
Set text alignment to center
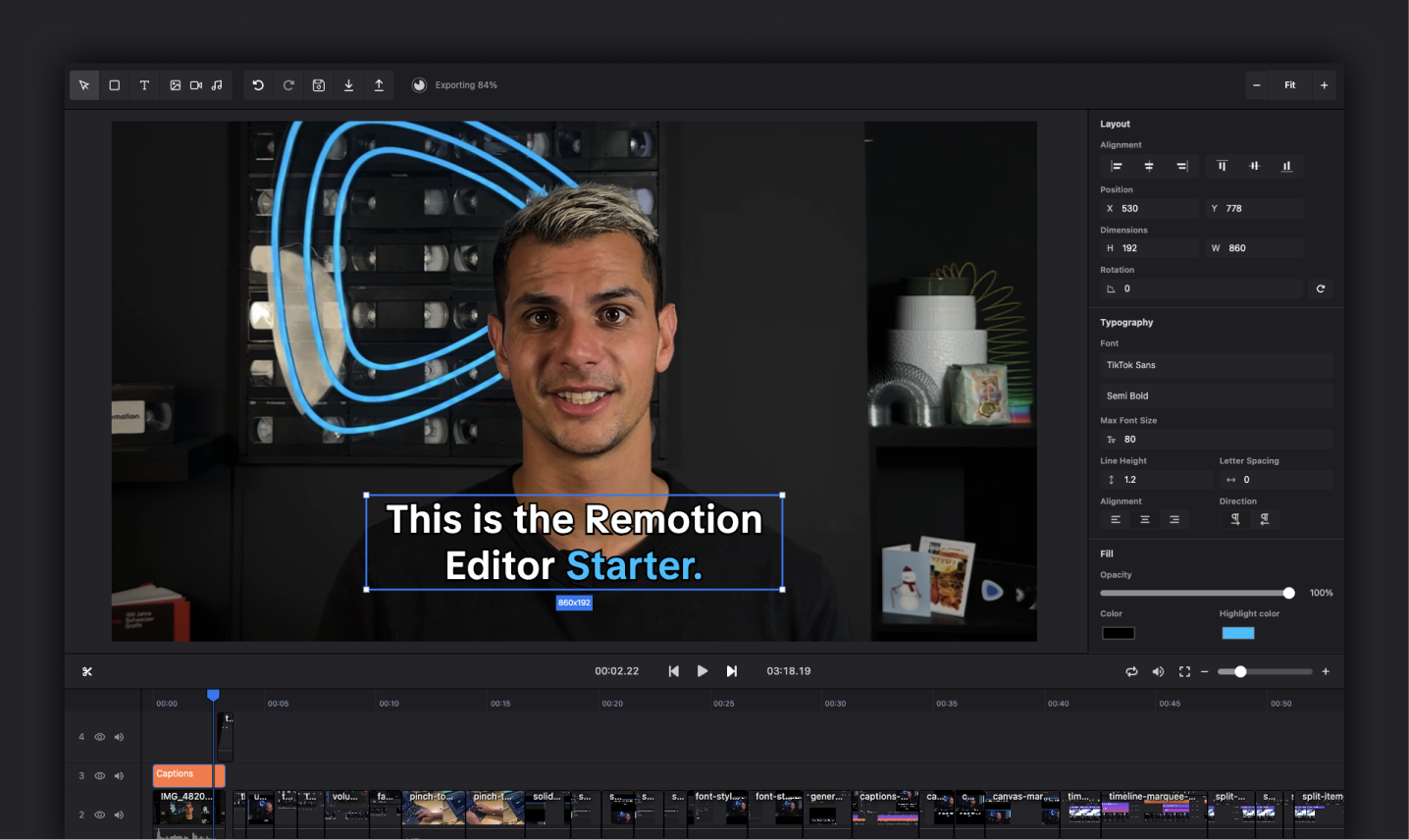[1145, 519]
